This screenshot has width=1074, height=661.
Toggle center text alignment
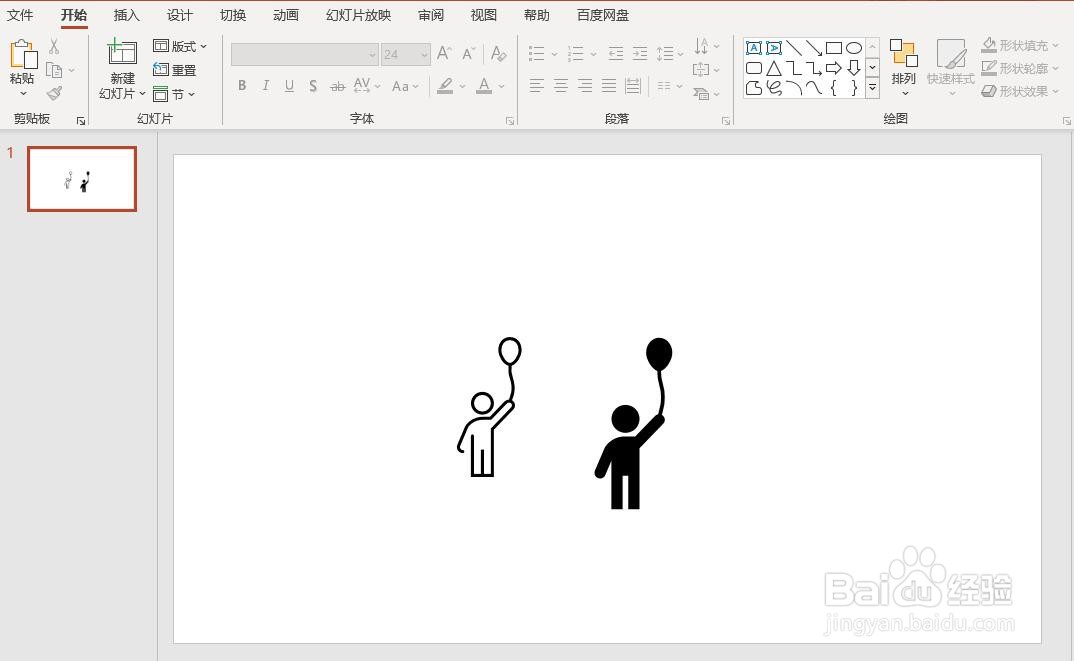pos(561,86)
